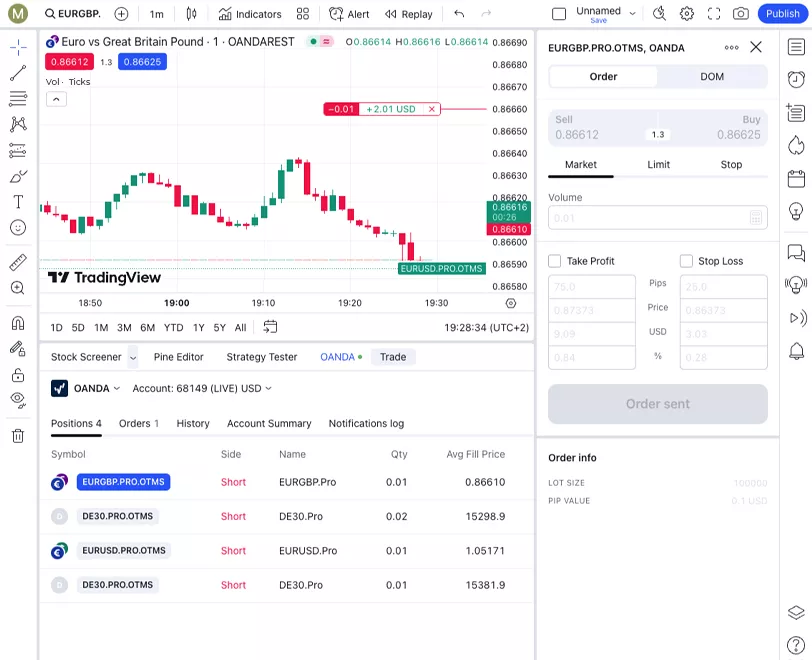Choose the text annotation tool
This screenshot has height=660, width=812.
pyautogui.click(x=16, y=202)
